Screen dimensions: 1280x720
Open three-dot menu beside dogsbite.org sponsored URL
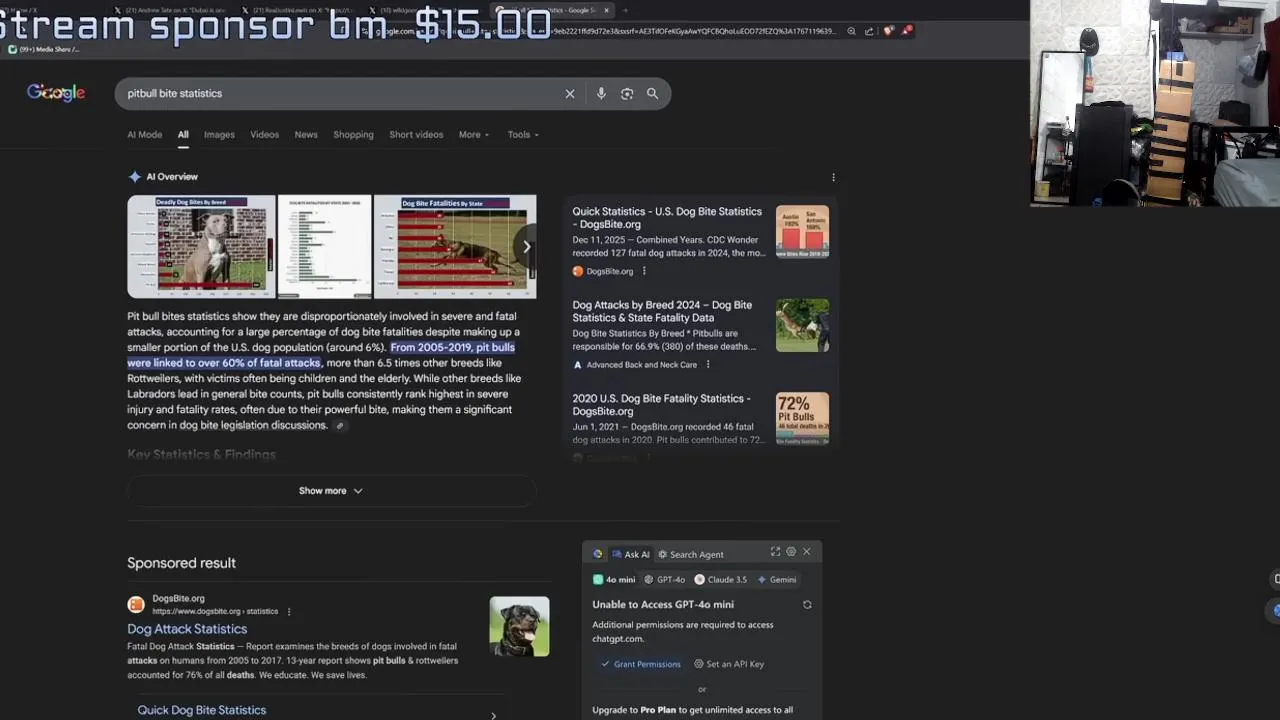289,612
